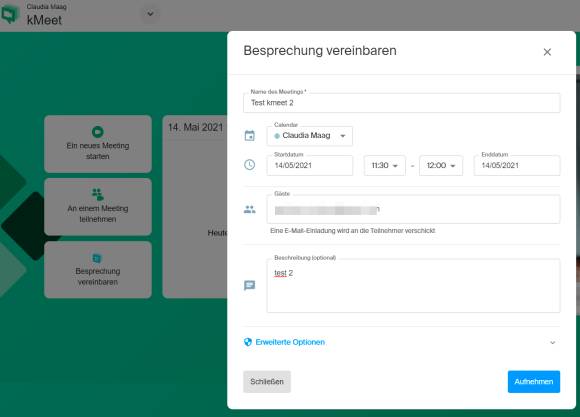Click the Schließen button
Screen dimensions: 580x417
coord(267,381)
